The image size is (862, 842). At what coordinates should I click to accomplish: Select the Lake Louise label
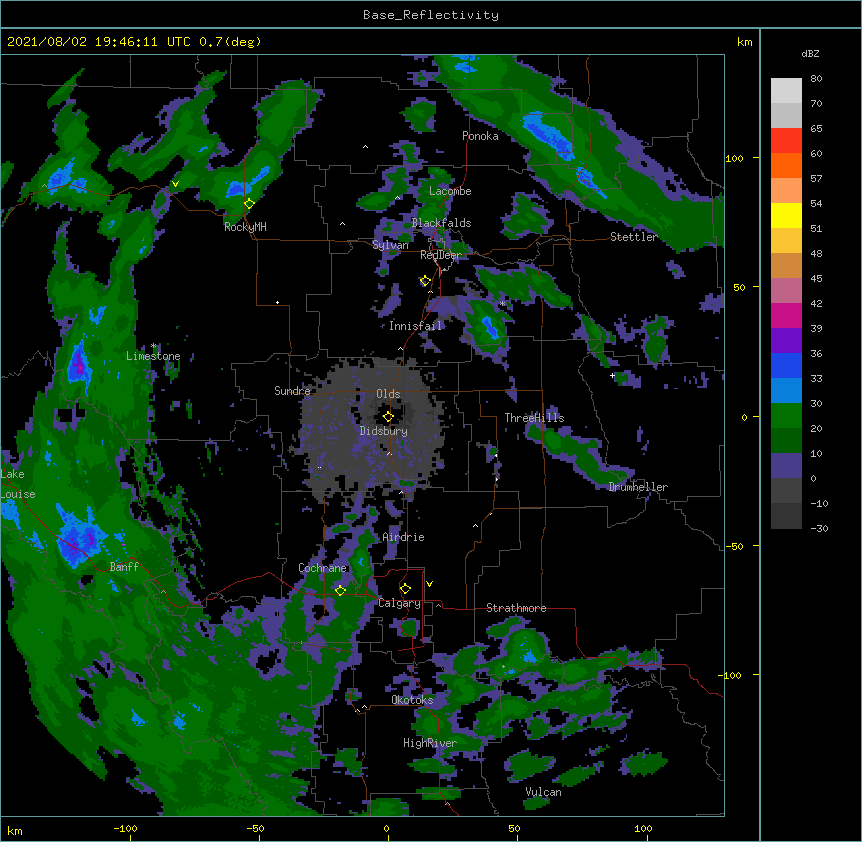point(18,484)
